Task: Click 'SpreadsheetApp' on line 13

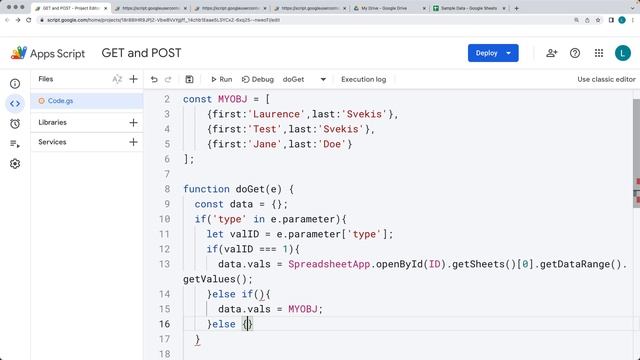Action: tap(329, 264)
